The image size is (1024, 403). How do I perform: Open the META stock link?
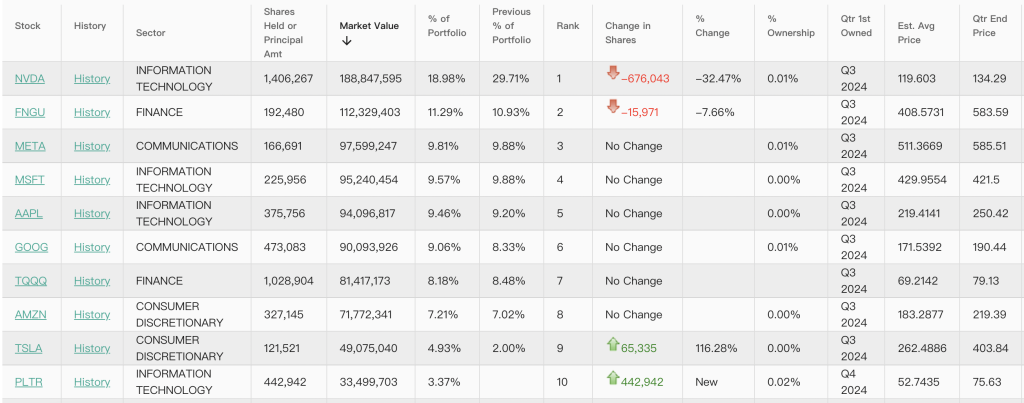pyautogui.click(x=30, y=146)
